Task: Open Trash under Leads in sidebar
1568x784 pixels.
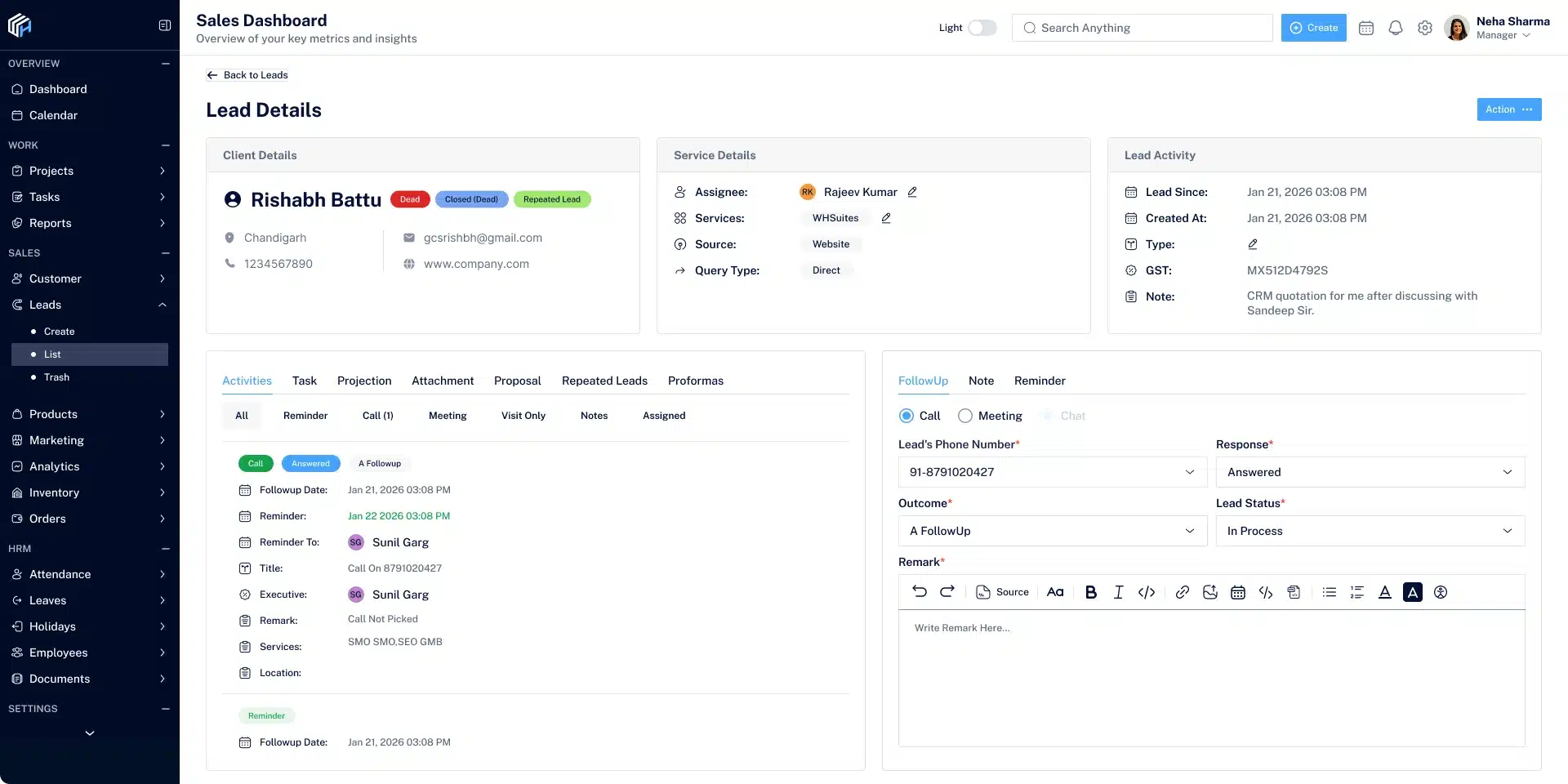Action: 56,377
